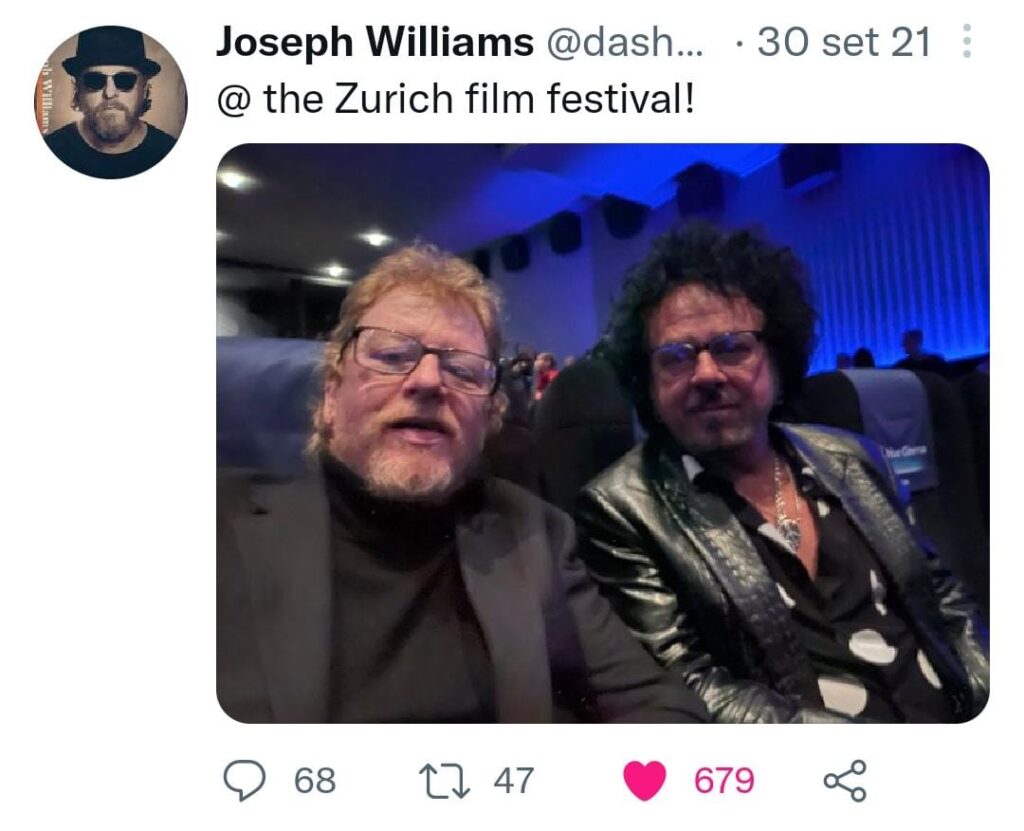
Task: Click the 30 set 21 timestamp
Action: pos(844,42)
